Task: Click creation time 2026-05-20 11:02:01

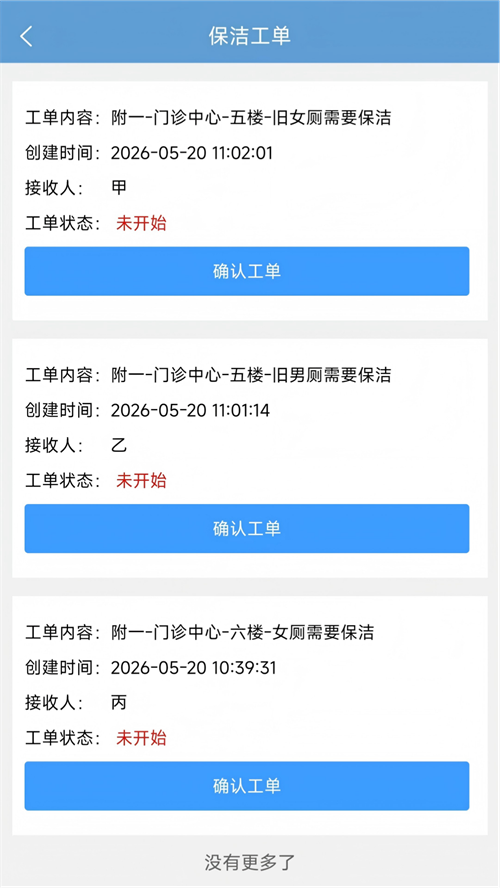Action: tap(191, 153)
